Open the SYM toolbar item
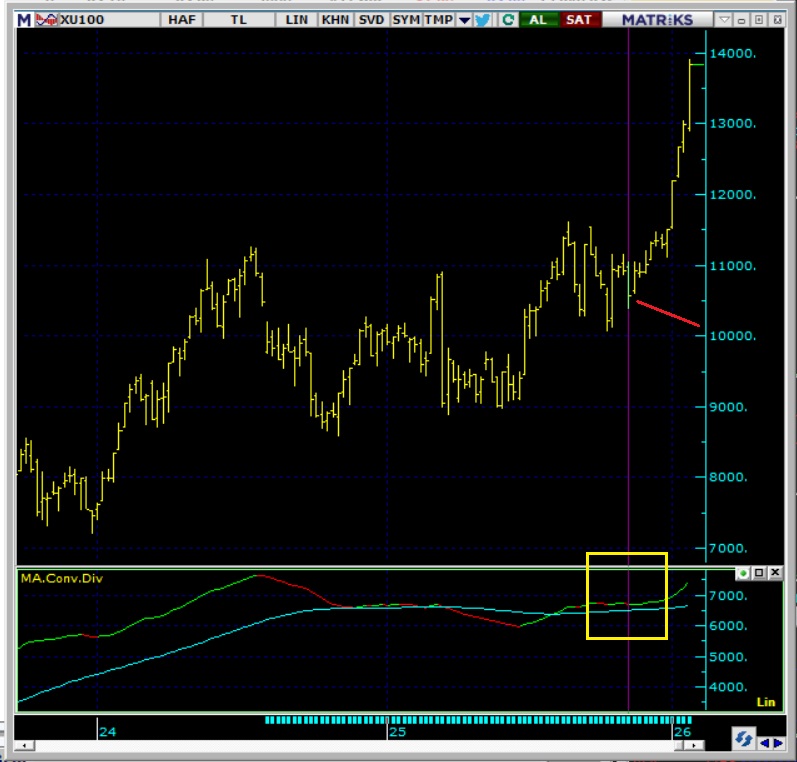This screenshot has height=762, width=797. click(405, 19)
